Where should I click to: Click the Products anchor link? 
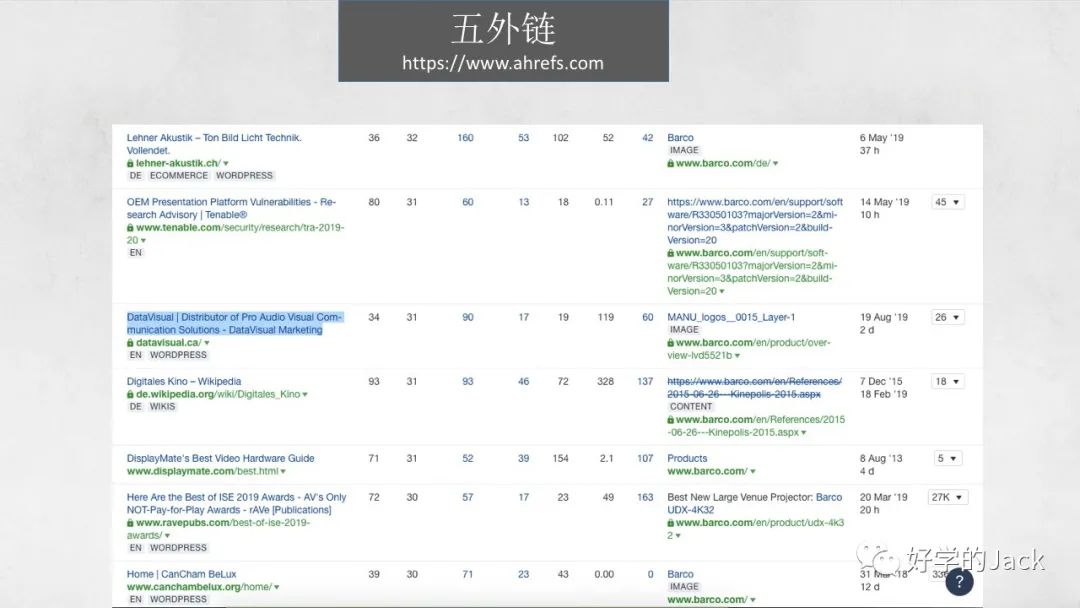click(686, 457)
